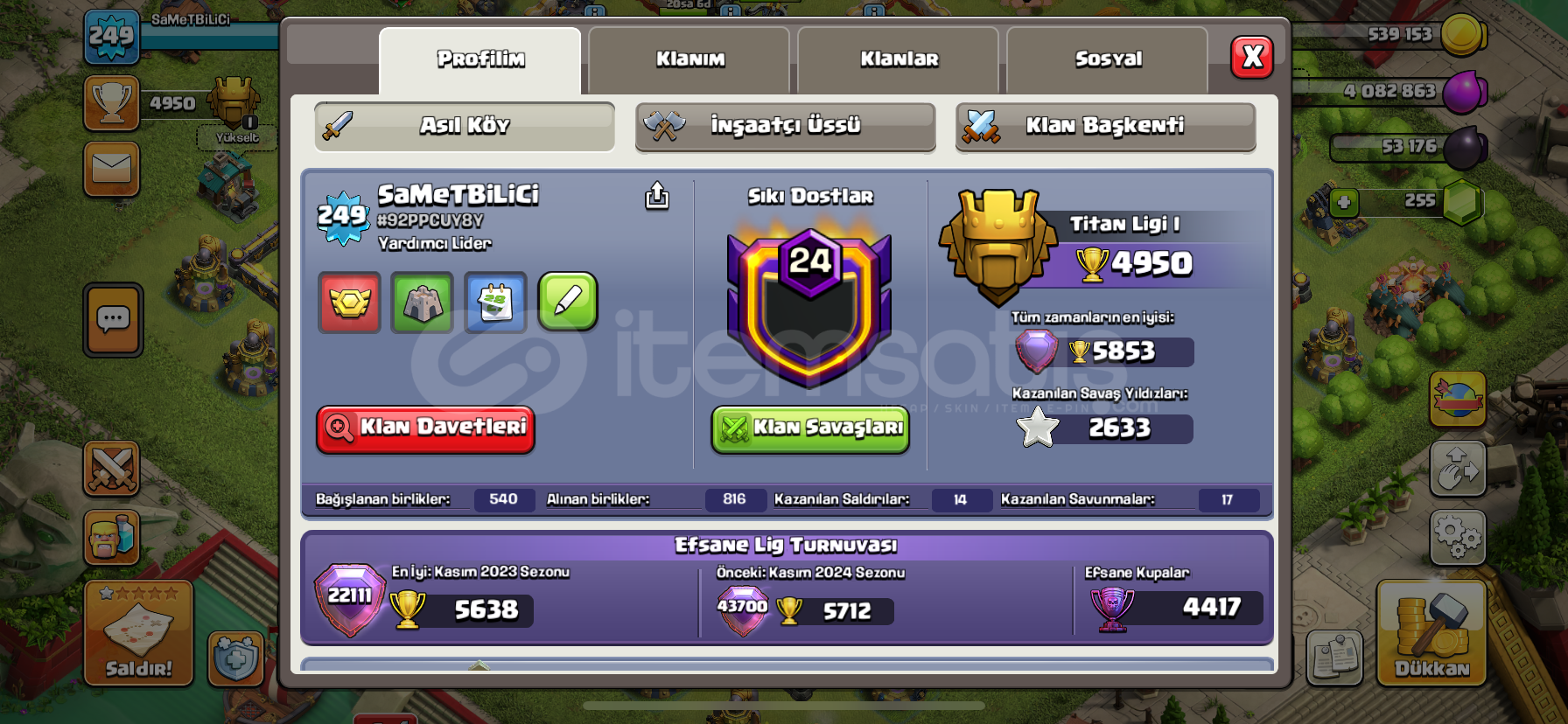Switch to the Klanım tab

pos(689,59)
